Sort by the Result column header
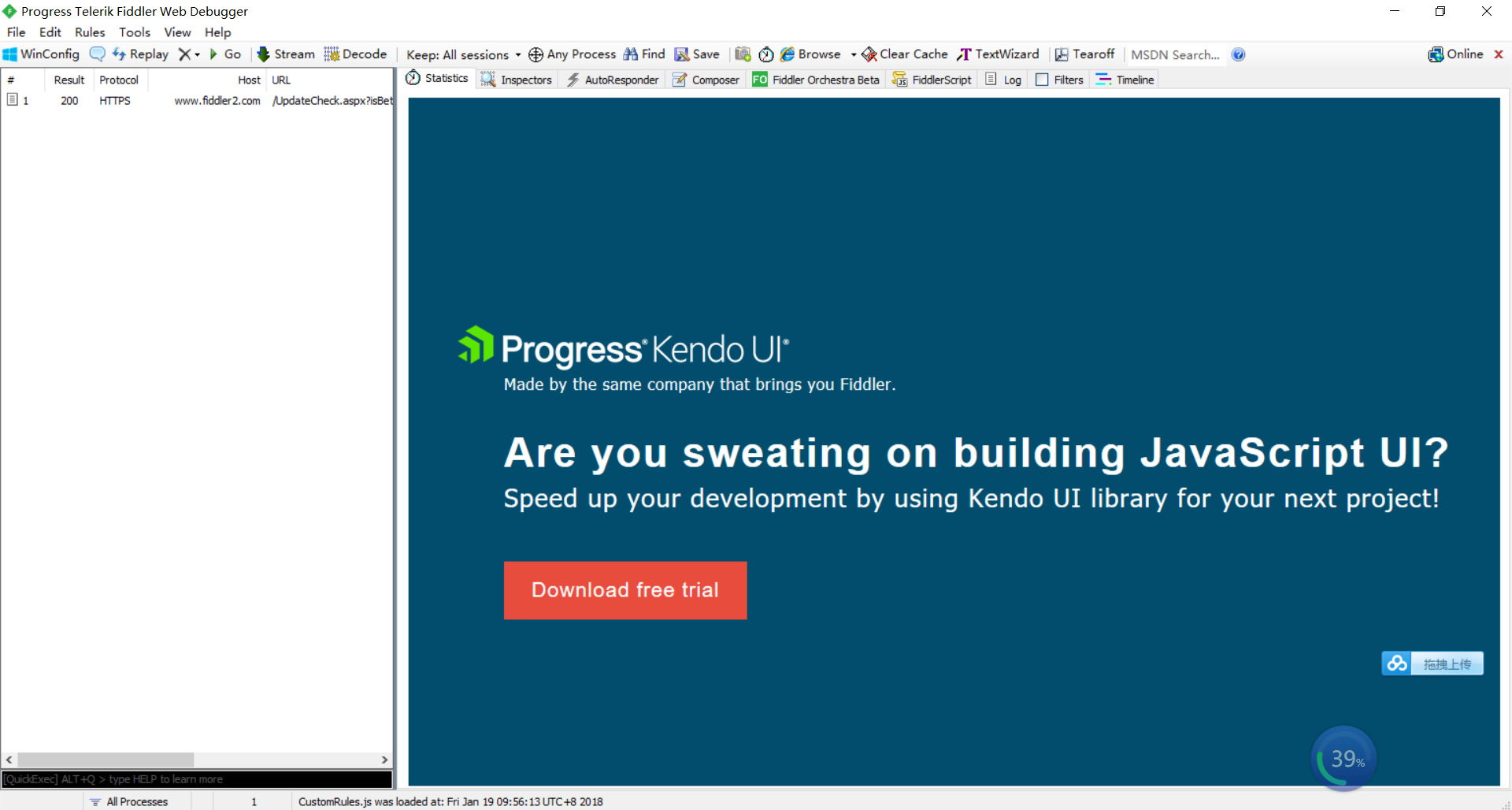This screenshot has height=810, width=1512. pos(69,80)
